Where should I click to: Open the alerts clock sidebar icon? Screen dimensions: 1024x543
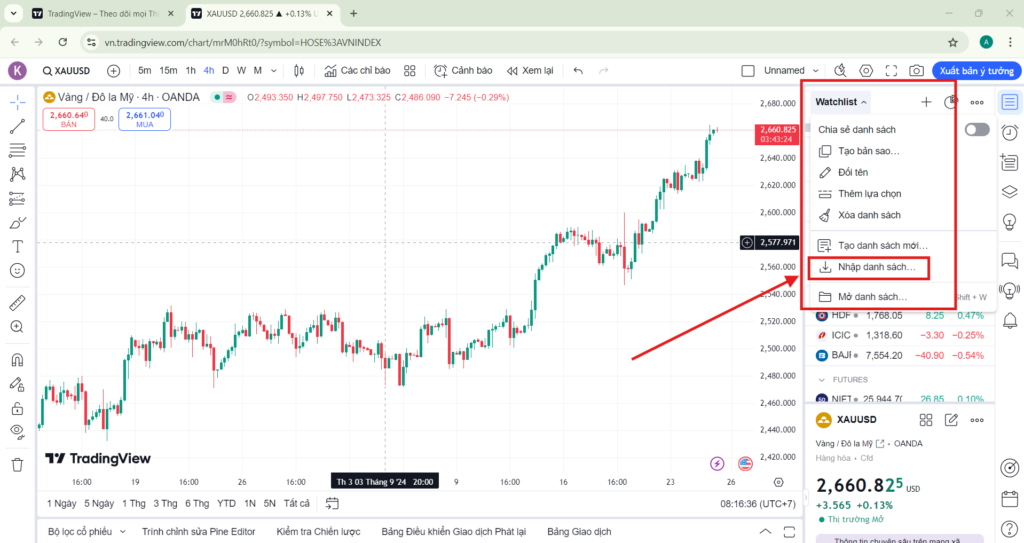tap(1010, 133)
